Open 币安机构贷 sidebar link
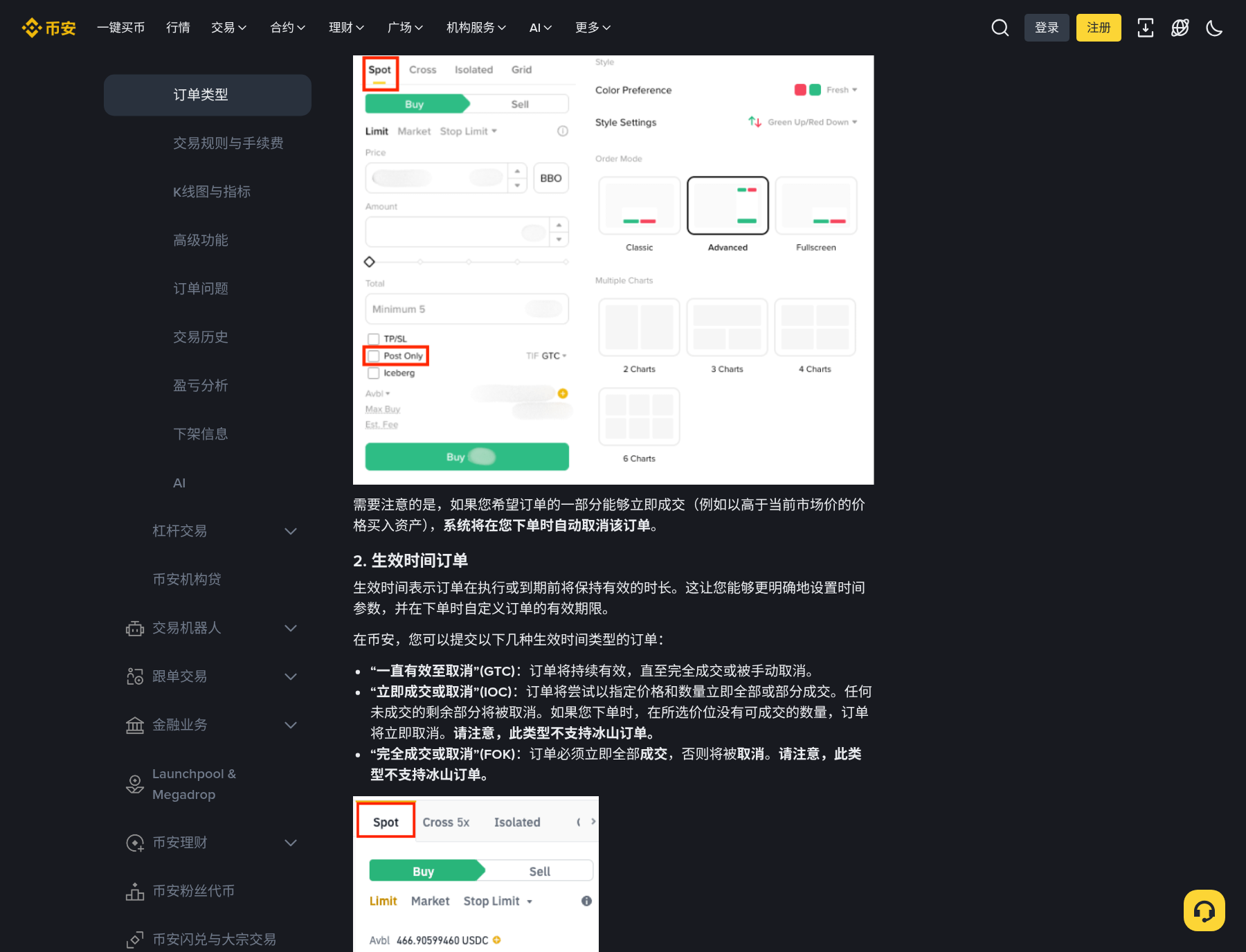Screen dimensions: 1246x952 pos(187,580)
